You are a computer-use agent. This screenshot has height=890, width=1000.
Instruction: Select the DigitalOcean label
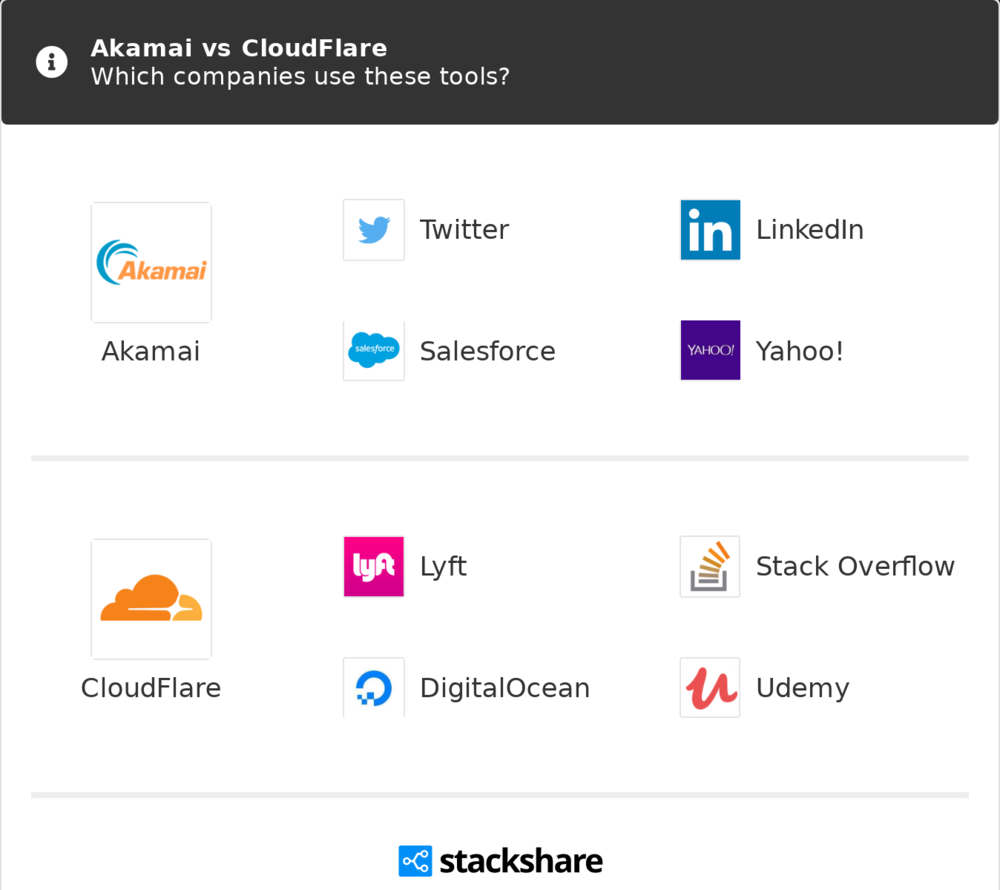click(x=504, y=688)
